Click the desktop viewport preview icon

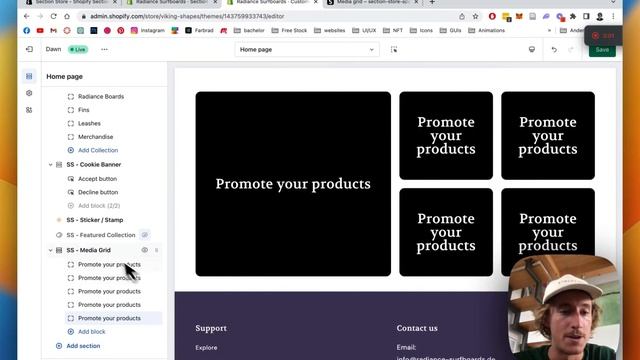tap(532, 49)
